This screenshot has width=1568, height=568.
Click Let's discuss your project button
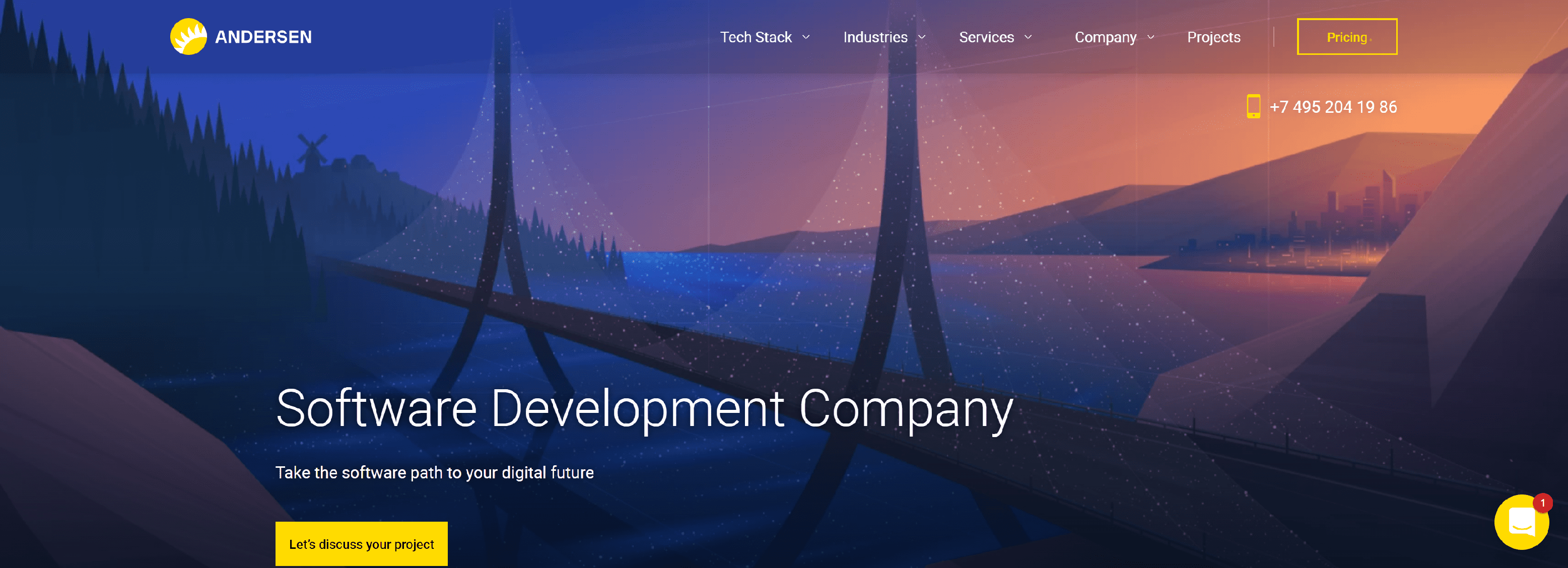[x=362, y=544]
